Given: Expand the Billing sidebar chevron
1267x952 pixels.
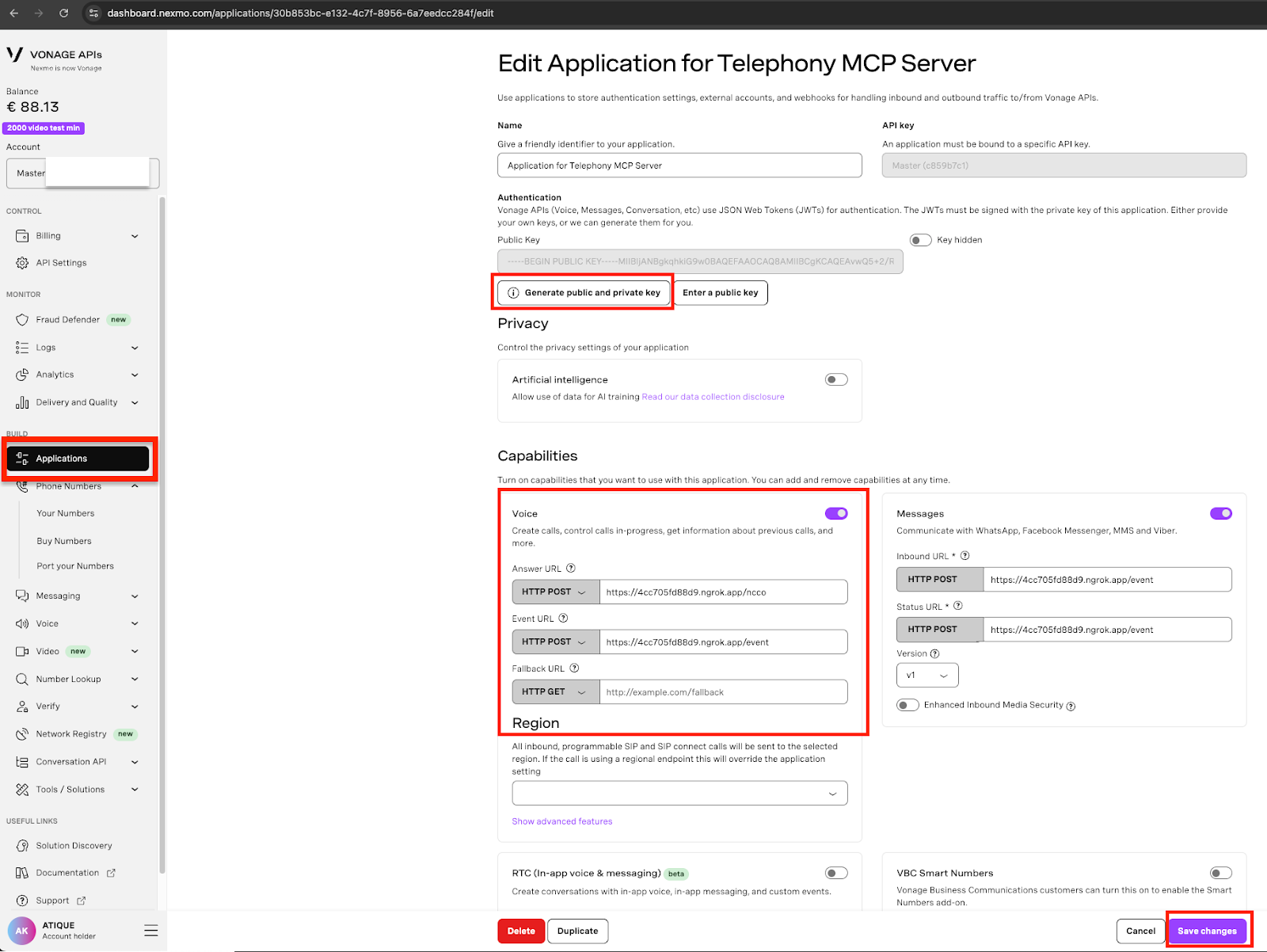Looking at the screenshot, I should tap(135, 236).
